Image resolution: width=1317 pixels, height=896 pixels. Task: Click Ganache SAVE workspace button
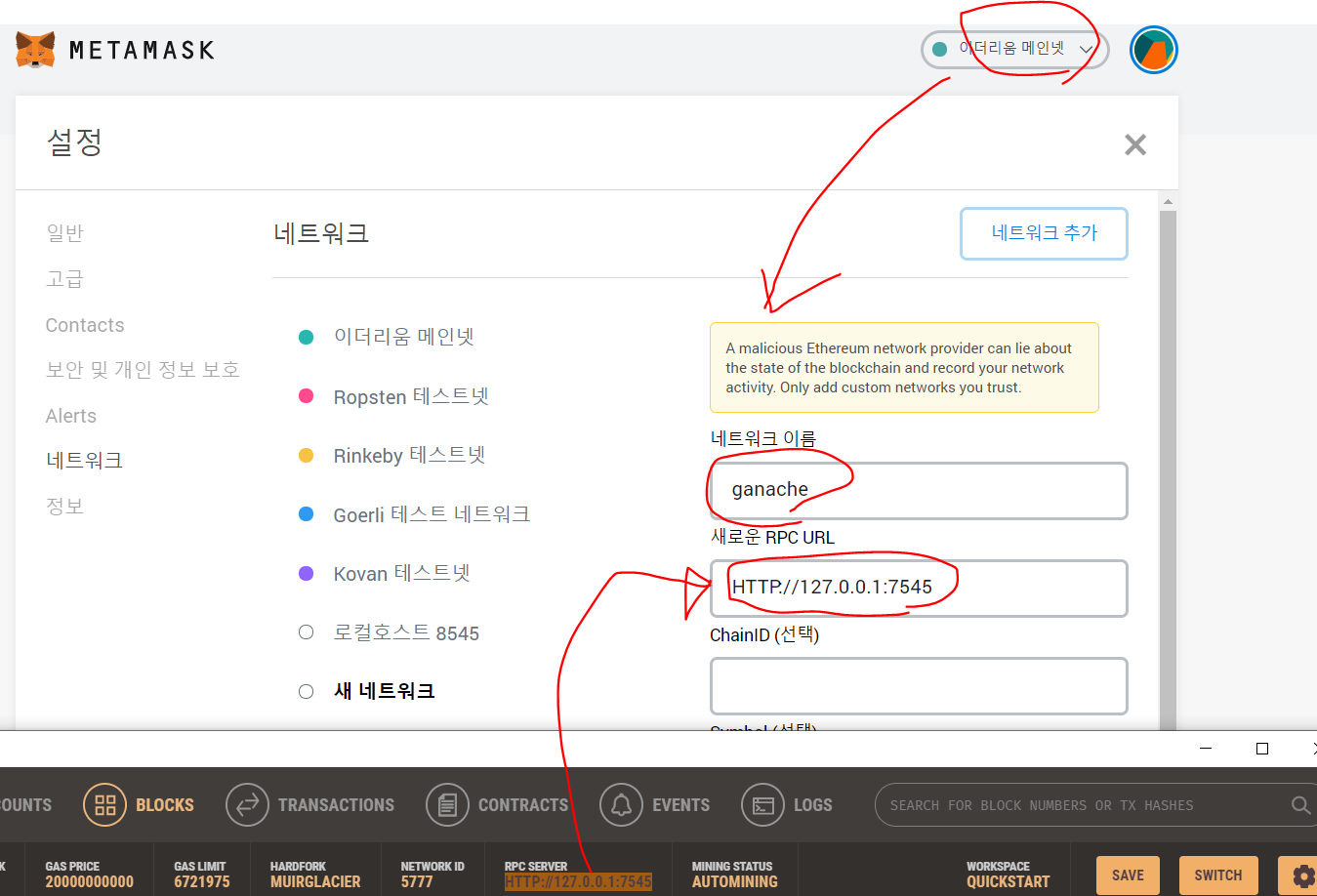[x=1128, y=876]
